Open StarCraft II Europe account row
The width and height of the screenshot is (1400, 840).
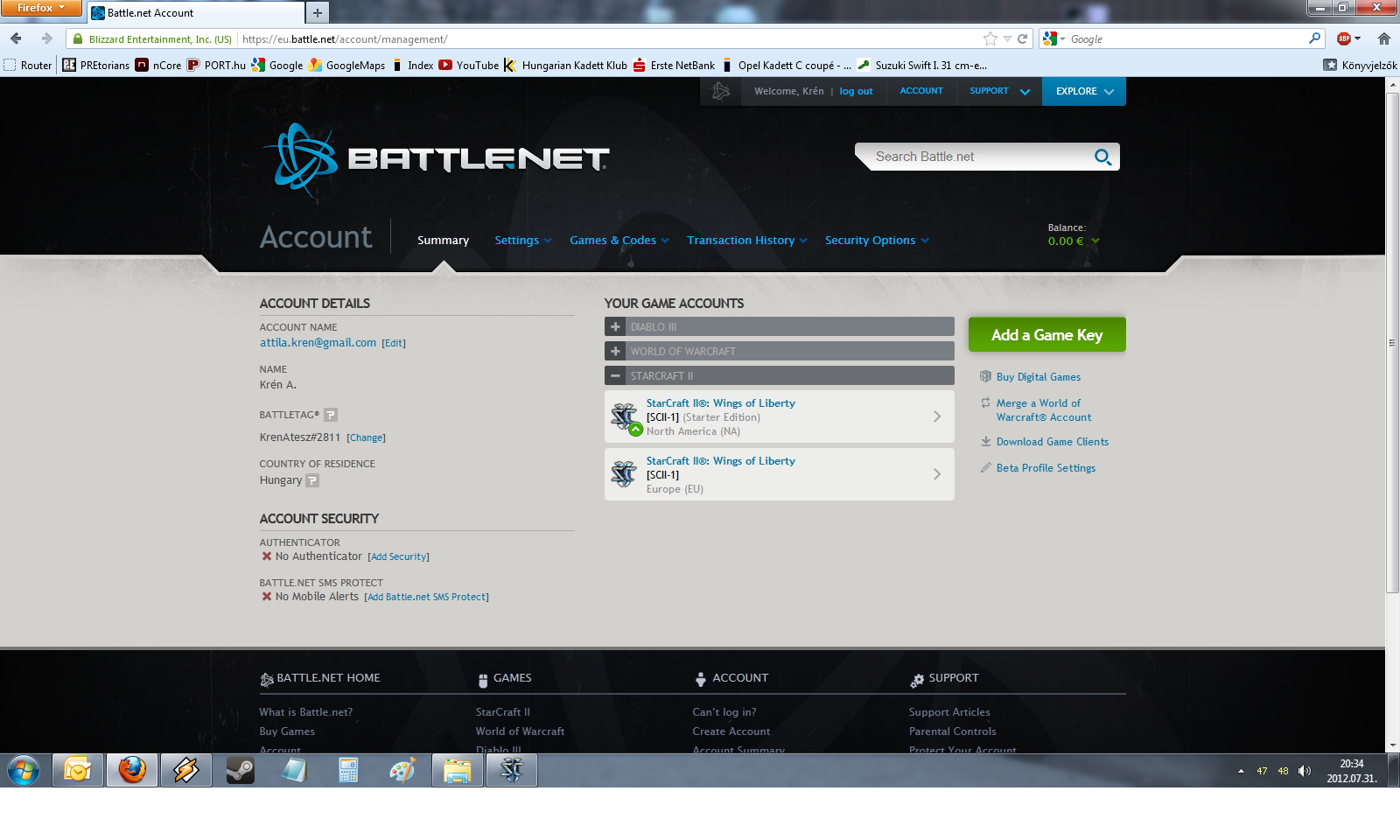tap(779, 474)
